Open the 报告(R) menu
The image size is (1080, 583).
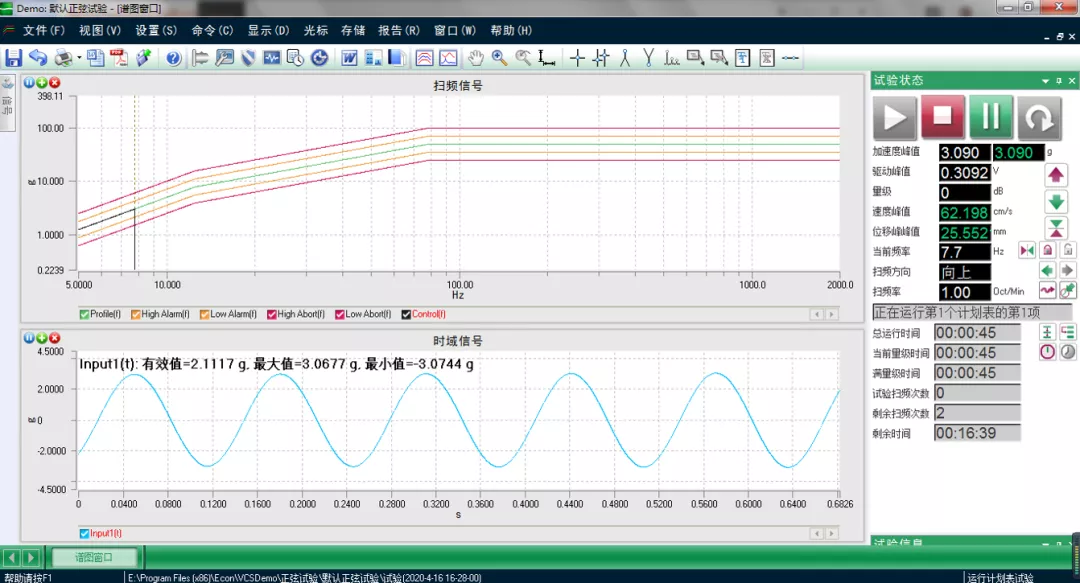tap(399, 30)
